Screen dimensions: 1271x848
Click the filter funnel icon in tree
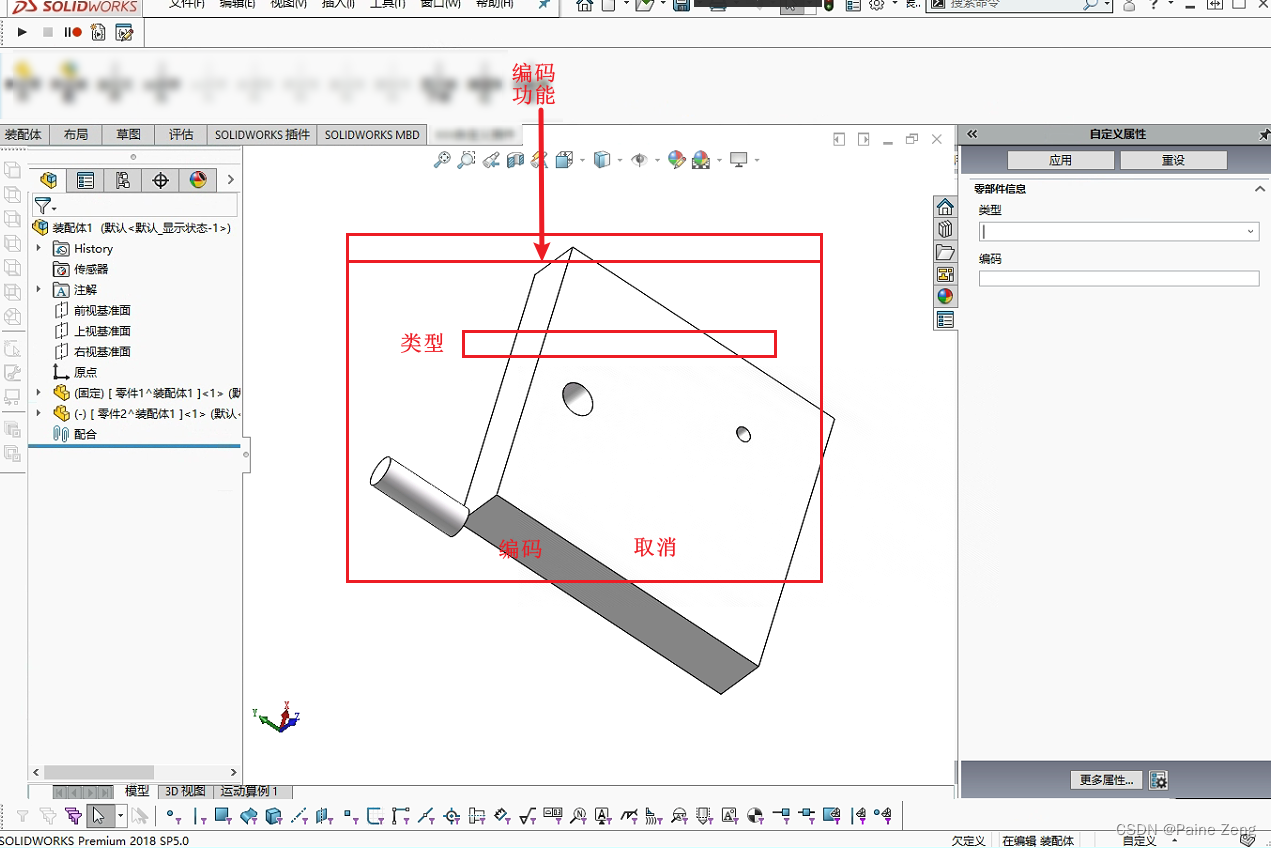click(43, 206)
